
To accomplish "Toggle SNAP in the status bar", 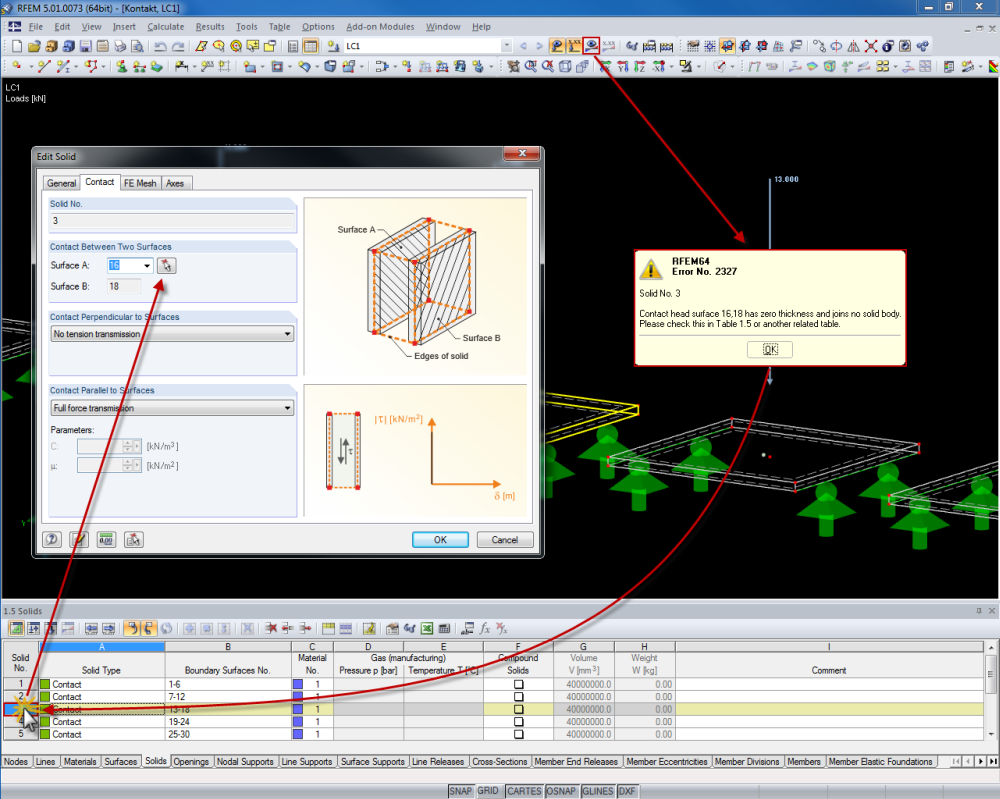I will [460, 791].
